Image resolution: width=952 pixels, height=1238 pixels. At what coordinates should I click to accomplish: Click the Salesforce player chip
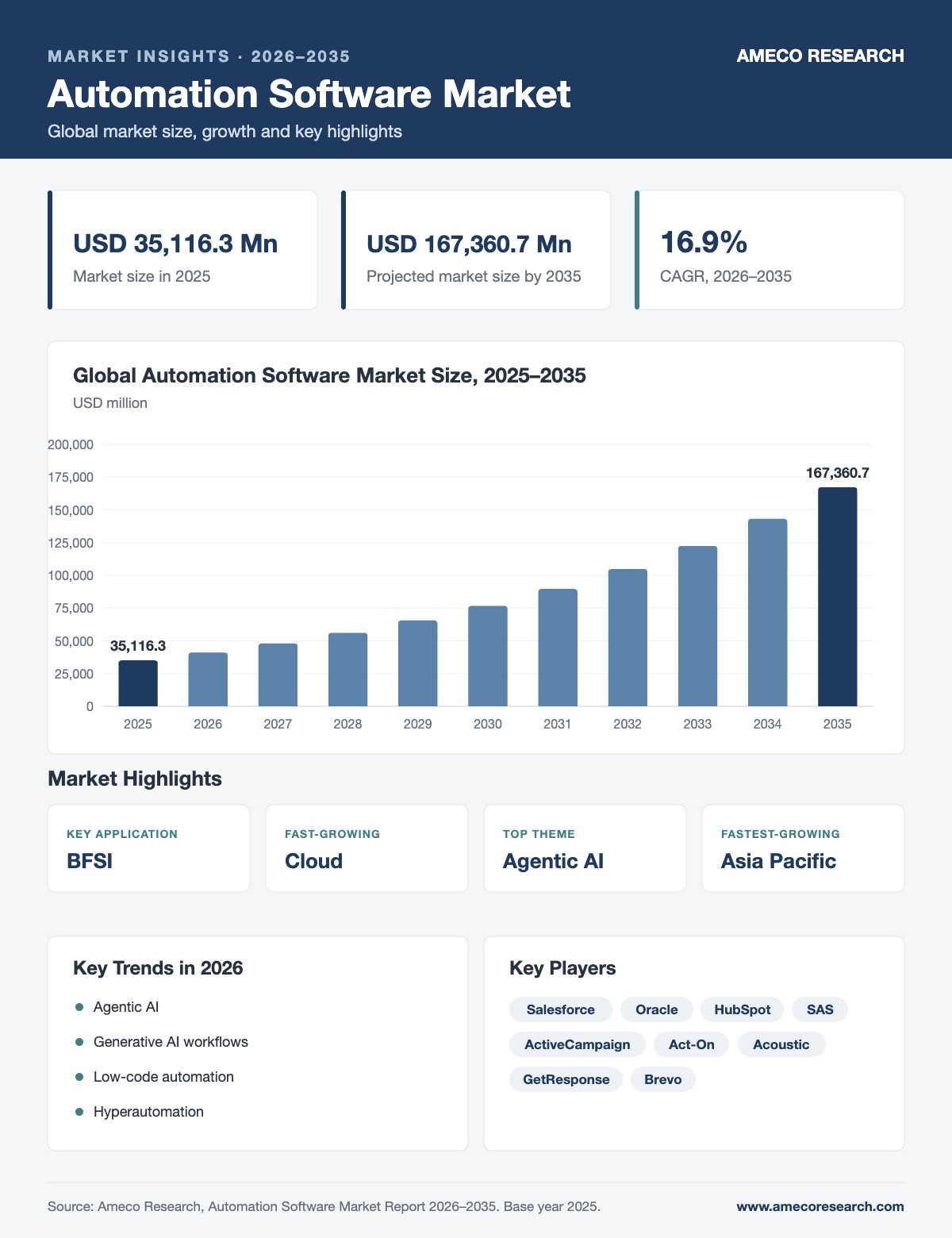point(561,1009)
